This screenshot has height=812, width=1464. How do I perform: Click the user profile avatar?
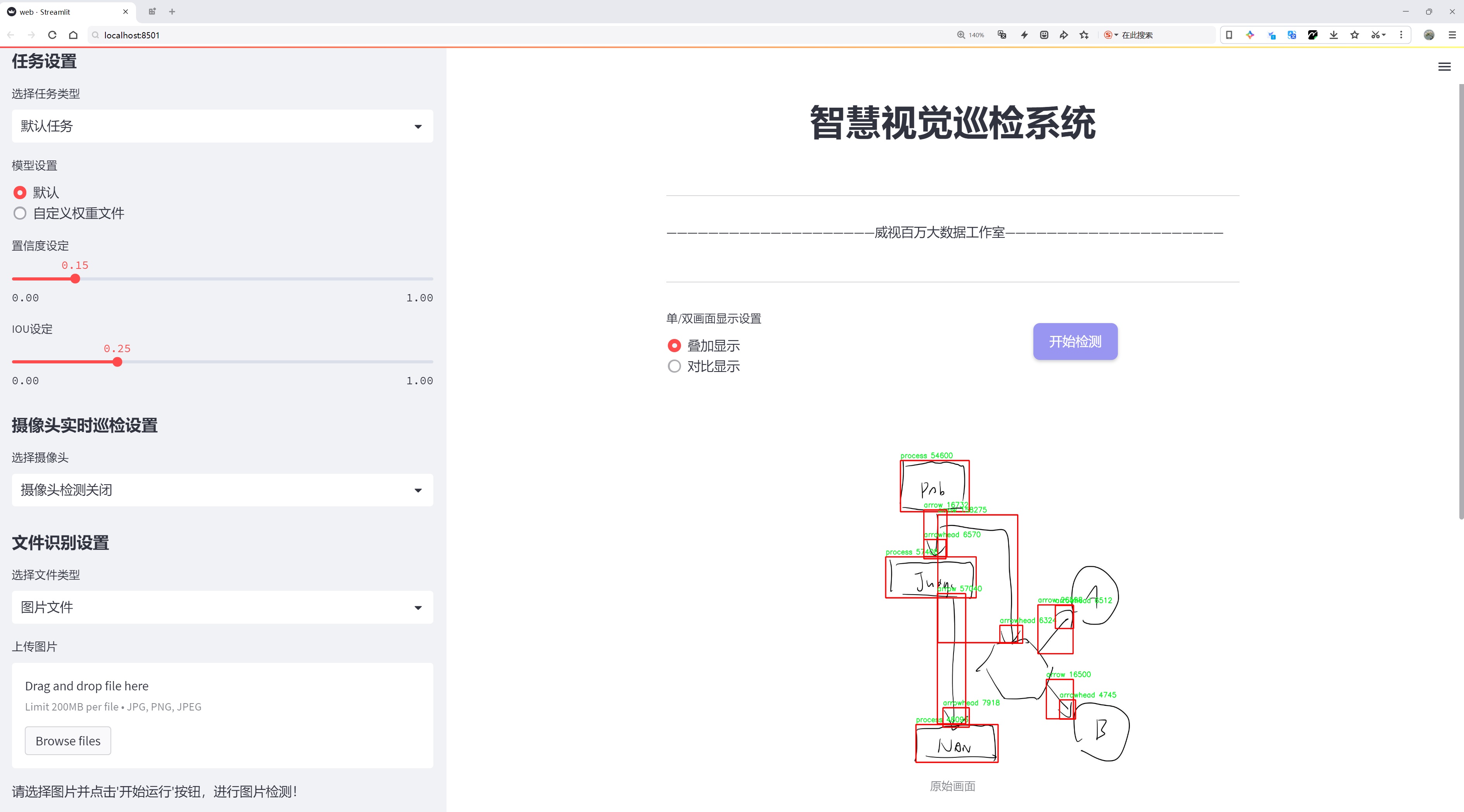[x=1429, y=34]
